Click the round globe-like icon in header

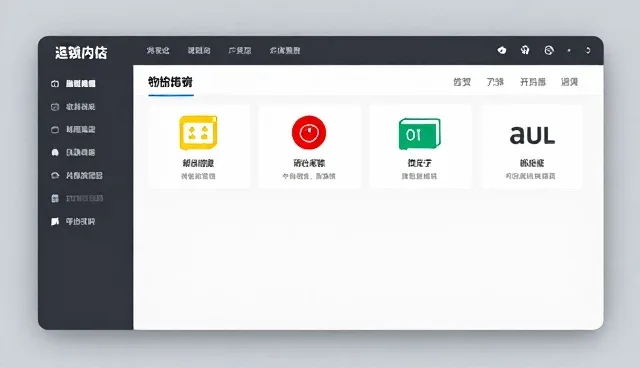click(549, 50)
